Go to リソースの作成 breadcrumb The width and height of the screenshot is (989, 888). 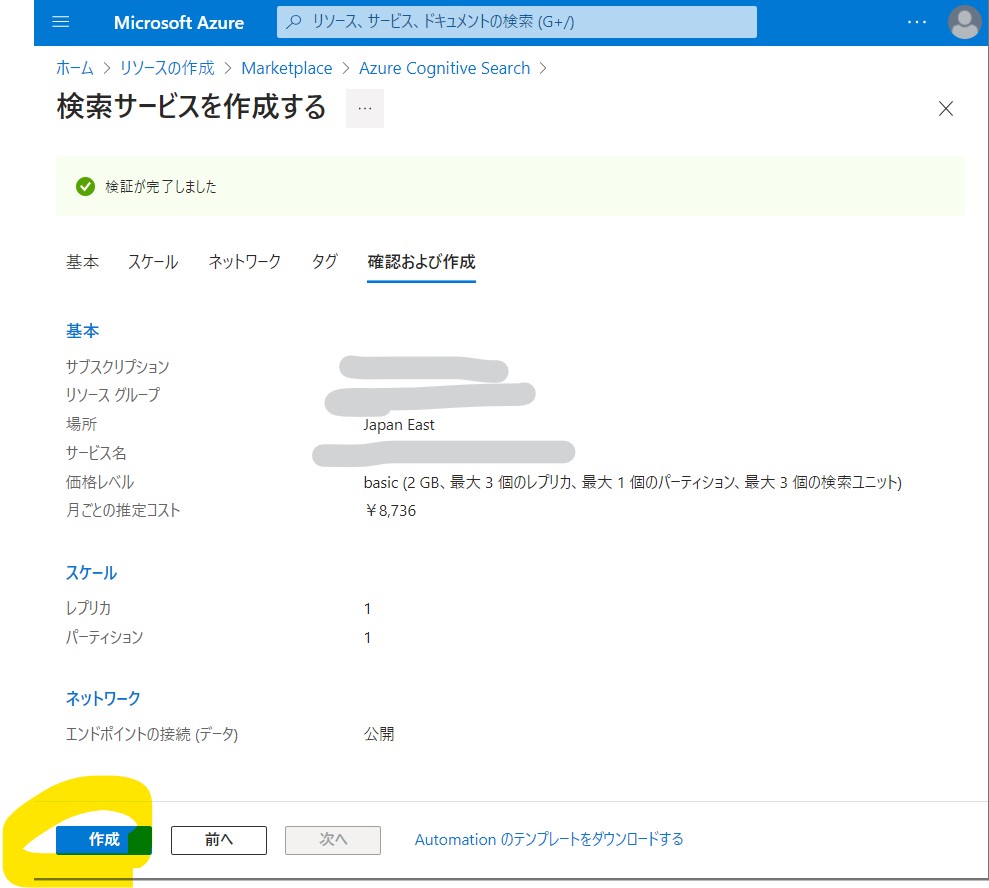167,68
